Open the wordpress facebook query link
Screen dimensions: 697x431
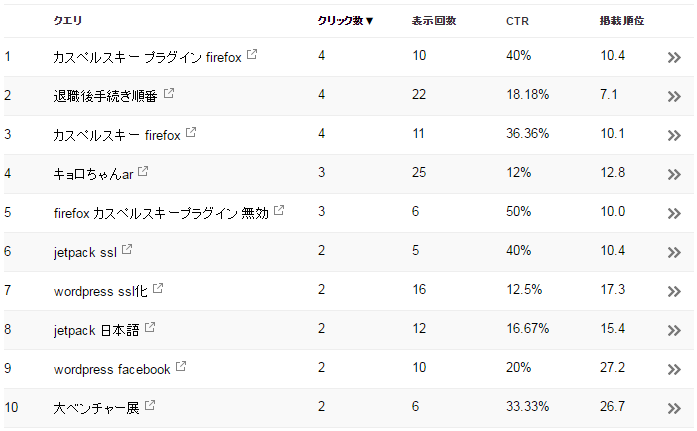(x=112, y=369)
